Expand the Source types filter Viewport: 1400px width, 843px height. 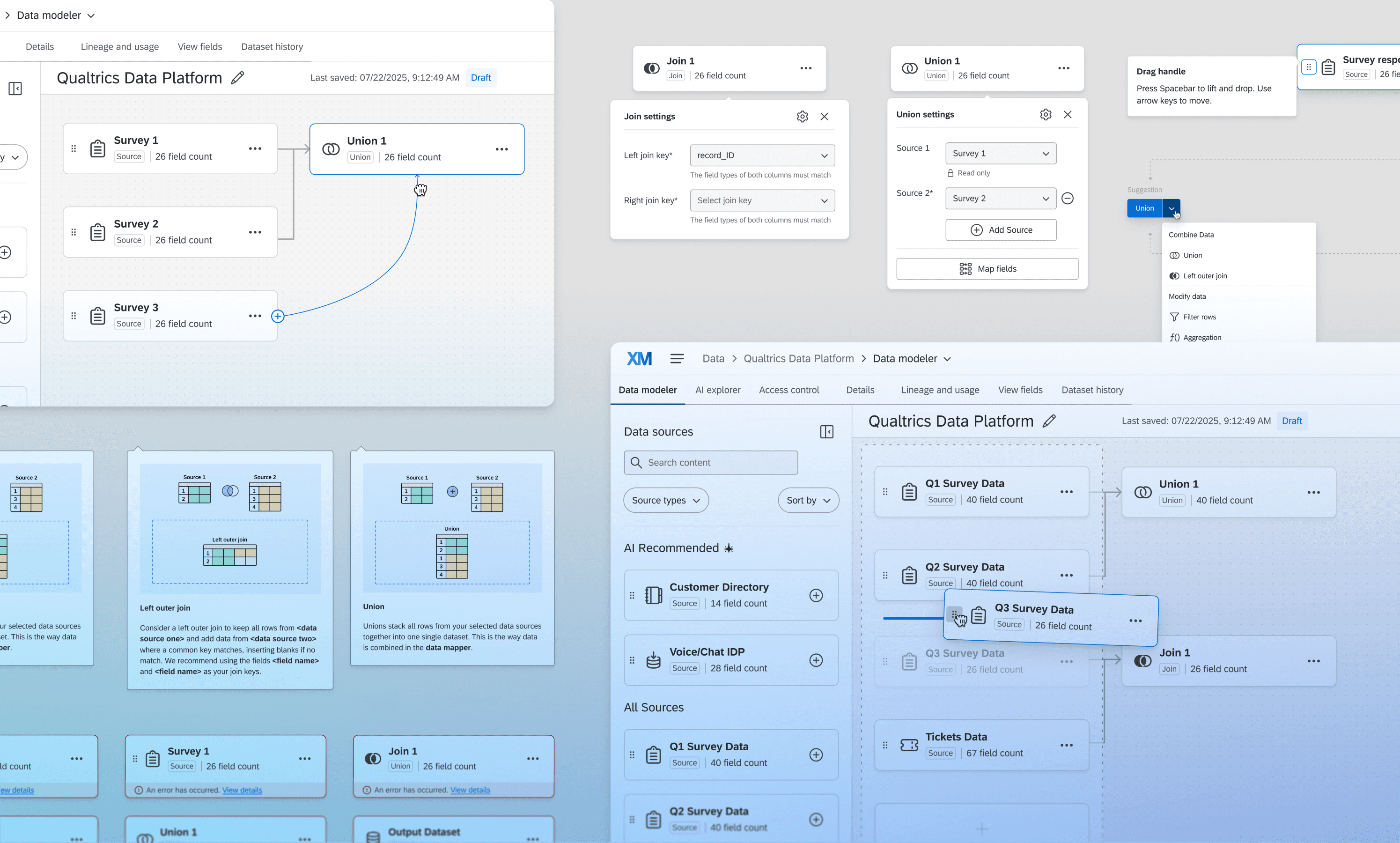[666, 501]
